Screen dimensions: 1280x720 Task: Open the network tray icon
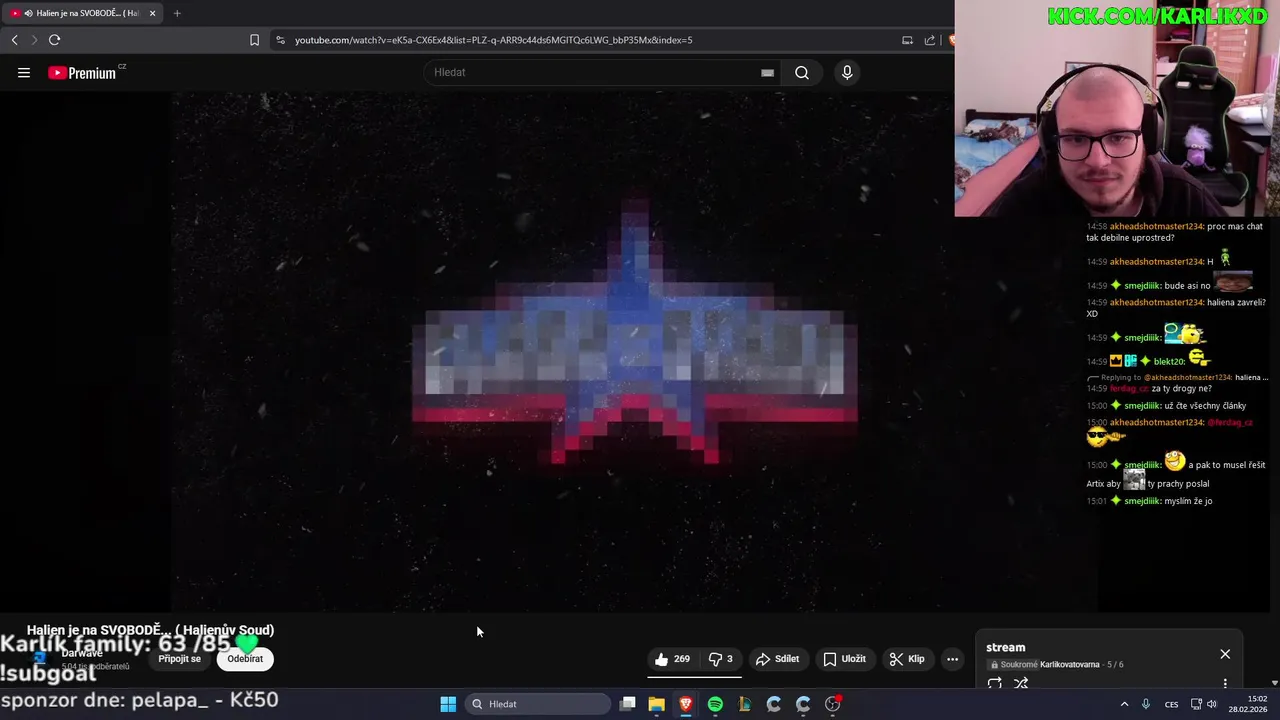tap(1196, 704)
